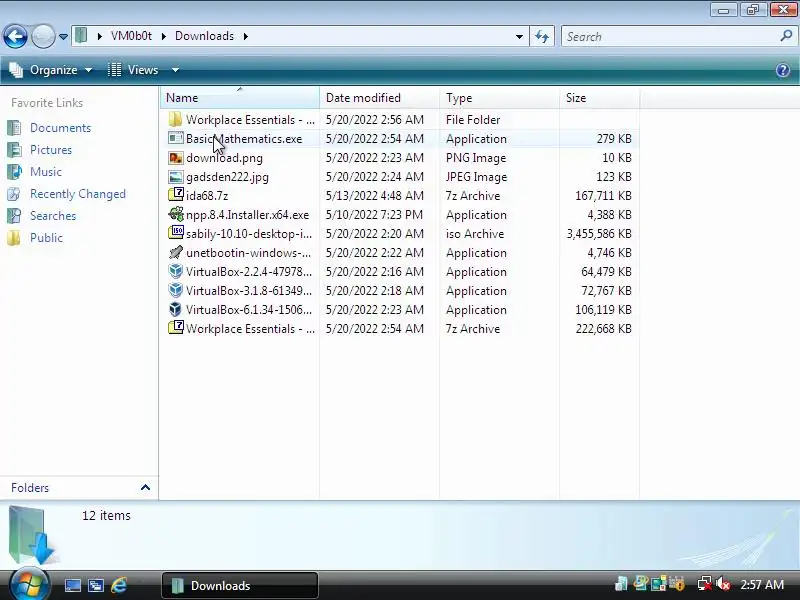
Task: Expand the arrow after Downloads in breadcrumb
Action: [x=246, y=36]
